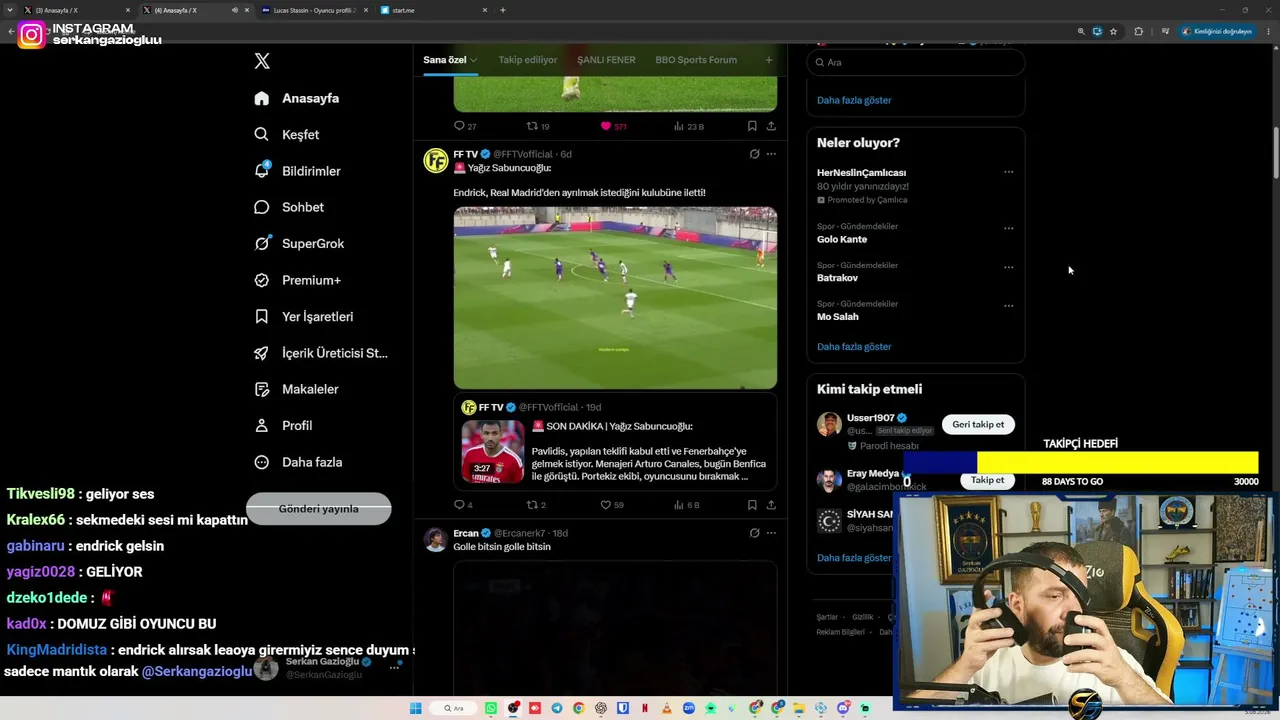1280x720 pixels.
Task: Open the FF TV profile avatar
Action: [x=436, y=160]
